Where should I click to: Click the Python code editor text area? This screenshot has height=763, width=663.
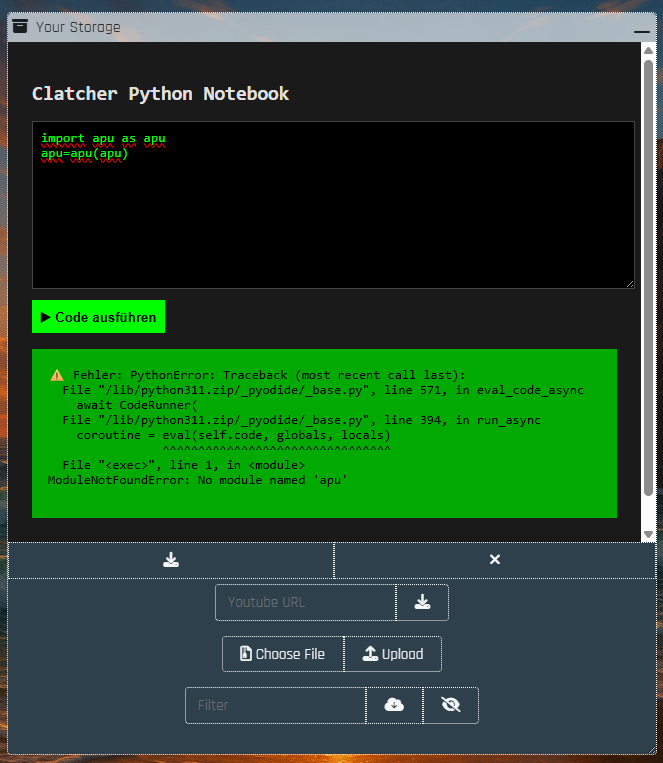coord(333,205)
